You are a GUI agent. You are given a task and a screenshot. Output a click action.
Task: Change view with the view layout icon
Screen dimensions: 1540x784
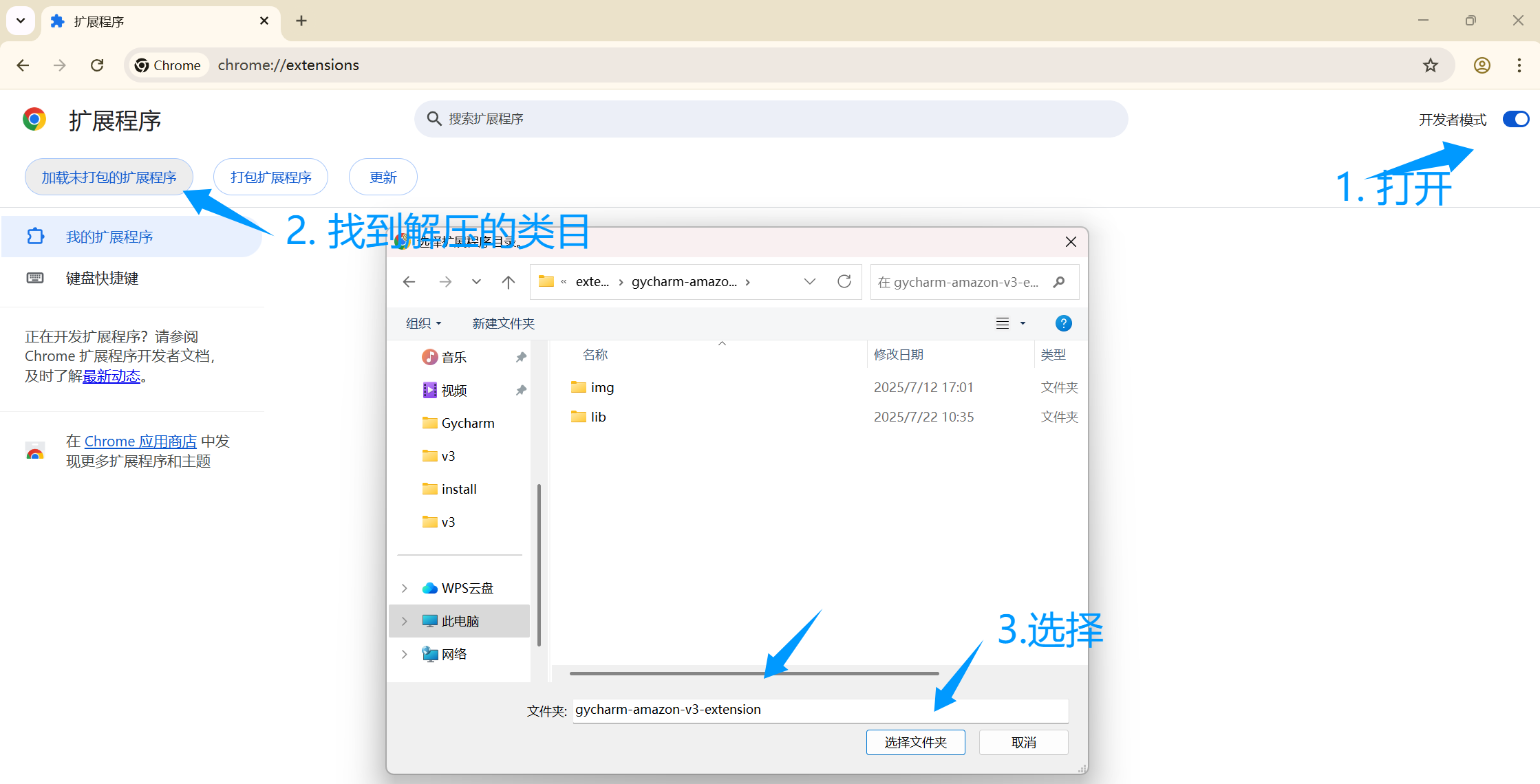pyautogui.click(x=1003, y=323)
